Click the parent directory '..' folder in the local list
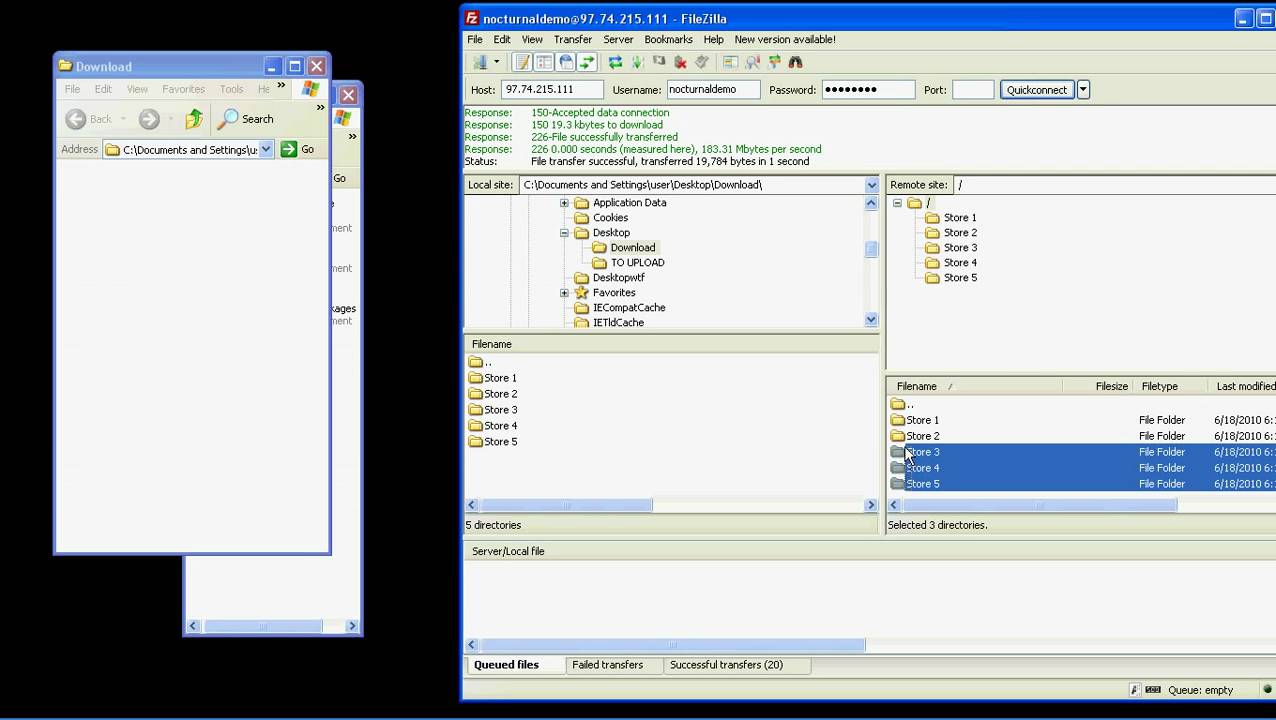 pyautogui.click(x=476, y=362)
